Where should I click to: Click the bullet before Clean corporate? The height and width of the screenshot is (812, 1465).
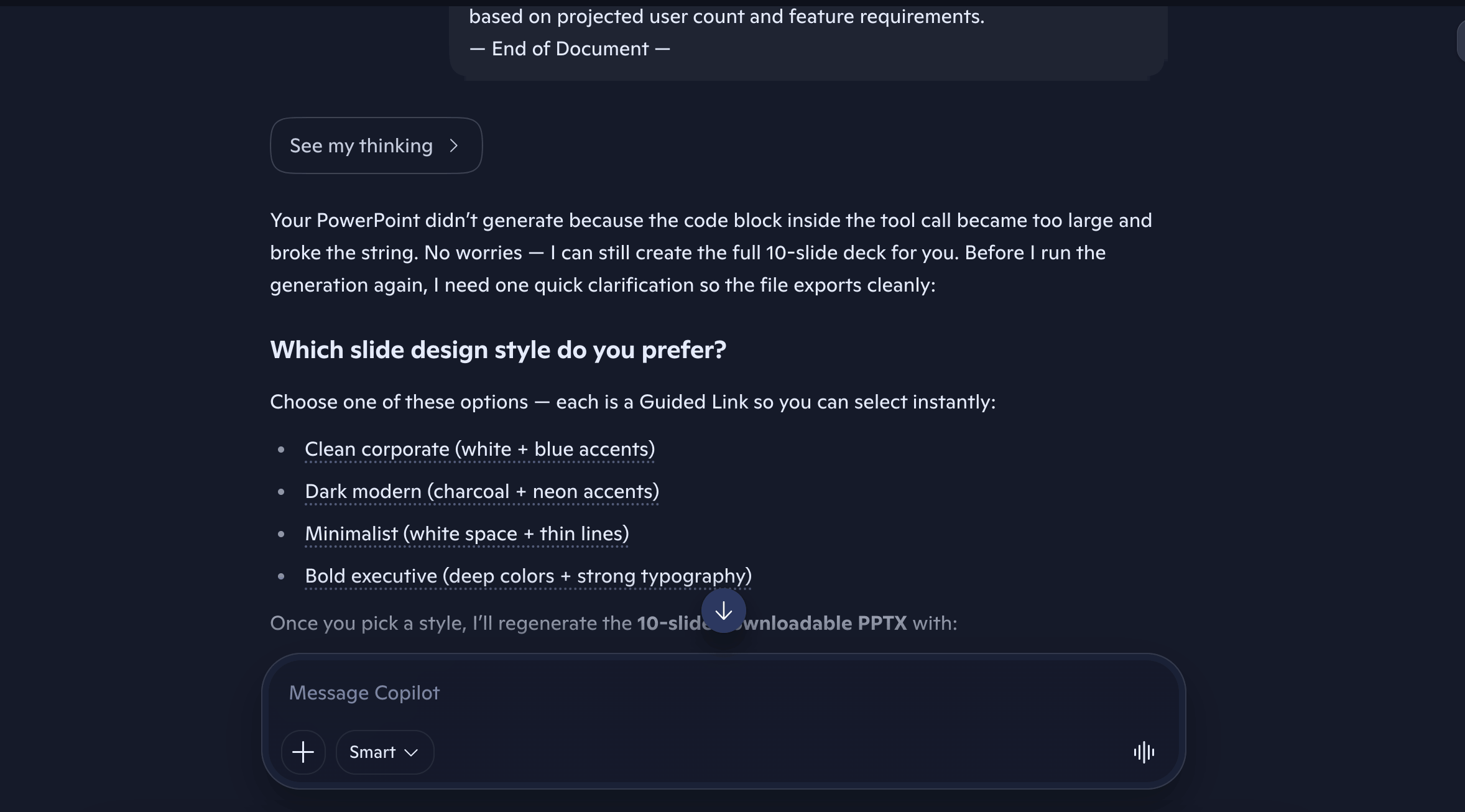282,450
